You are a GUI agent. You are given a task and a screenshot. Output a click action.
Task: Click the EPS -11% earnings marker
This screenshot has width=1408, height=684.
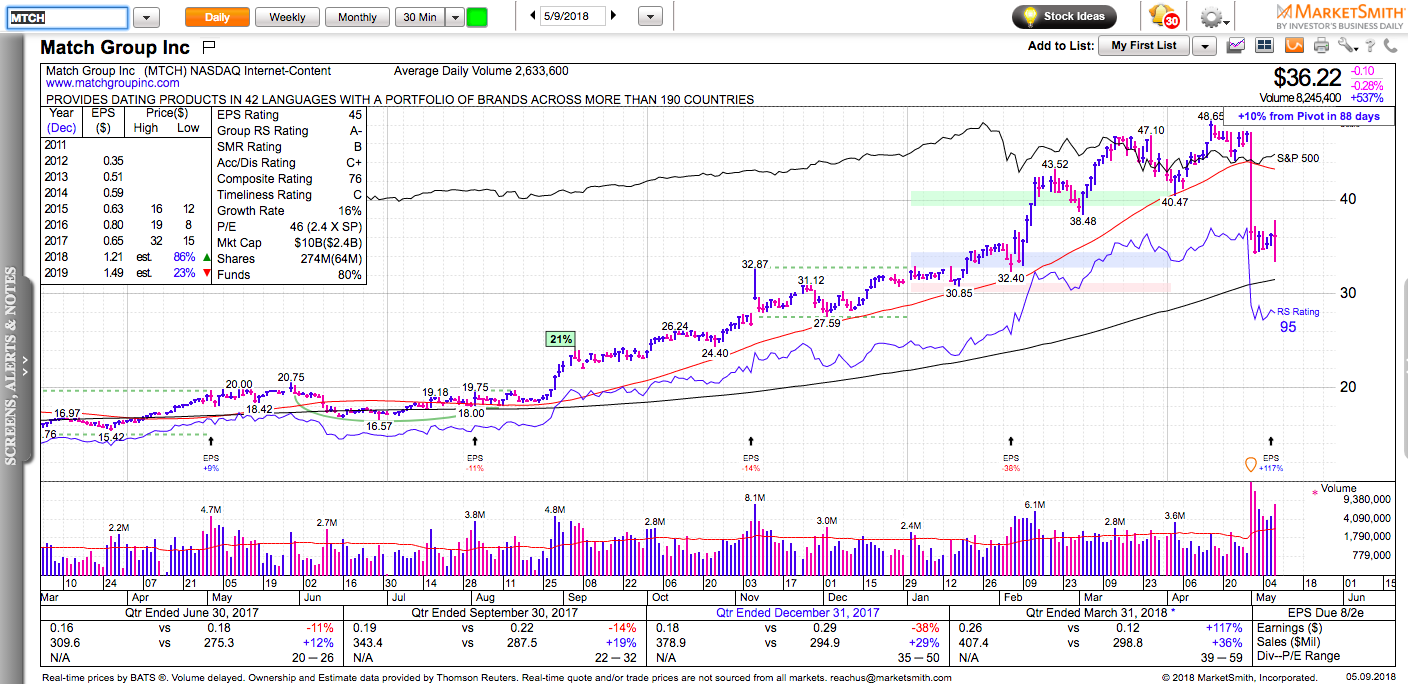[x=475, y=463]
